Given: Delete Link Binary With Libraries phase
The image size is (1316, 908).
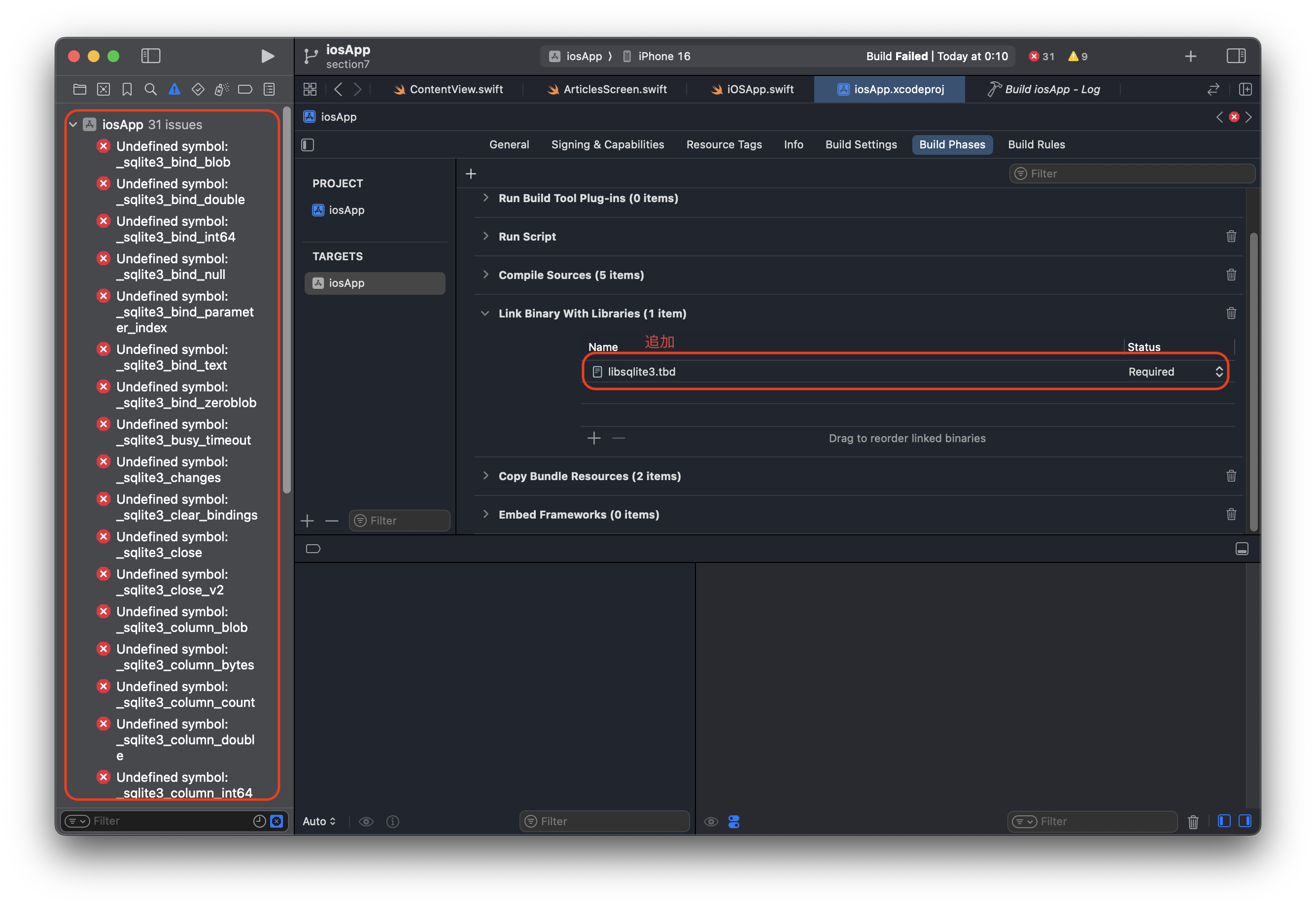Looking at the screenshot, I should 1231,314.
